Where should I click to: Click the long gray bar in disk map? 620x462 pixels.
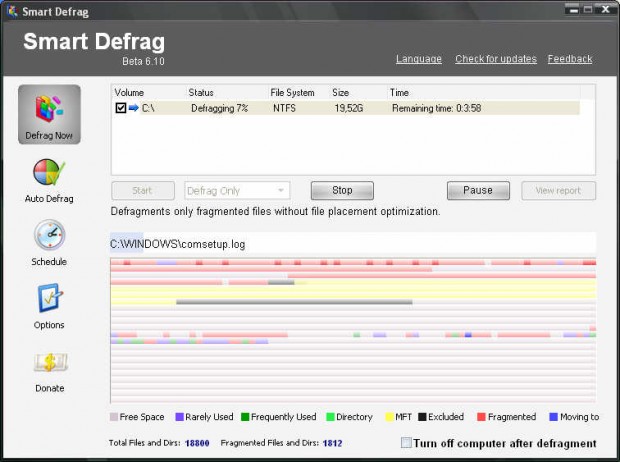pyautogui.click(x=294, y=302)
